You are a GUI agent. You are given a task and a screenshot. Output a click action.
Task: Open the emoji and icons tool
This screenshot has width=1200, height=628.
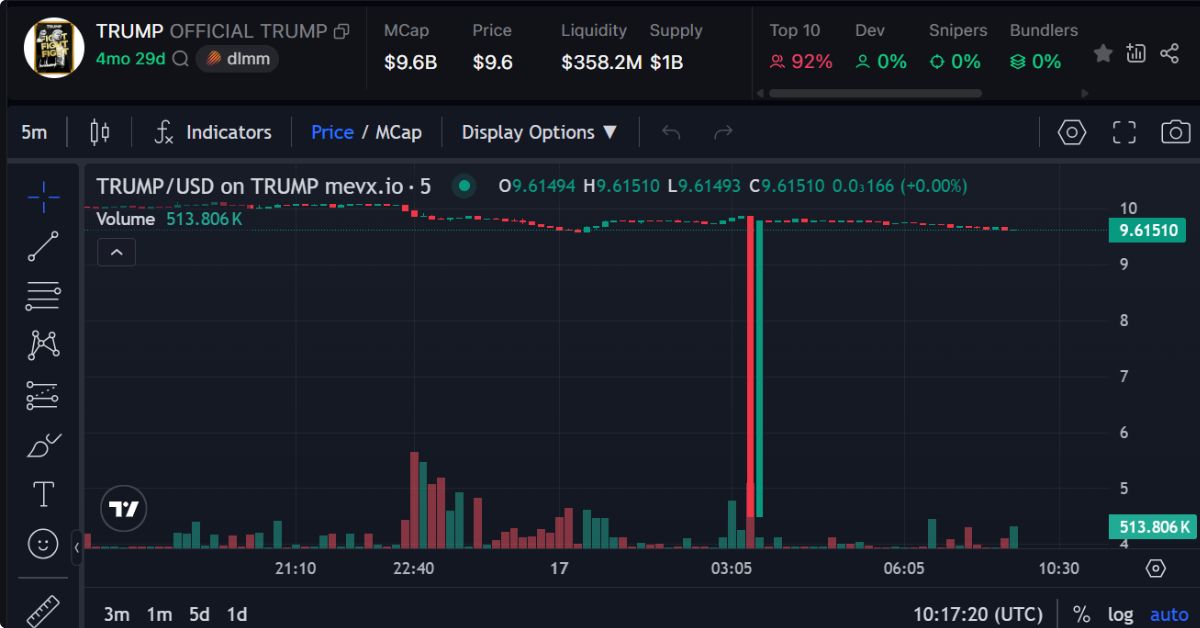pyautogui.click(x=43, y=544)
